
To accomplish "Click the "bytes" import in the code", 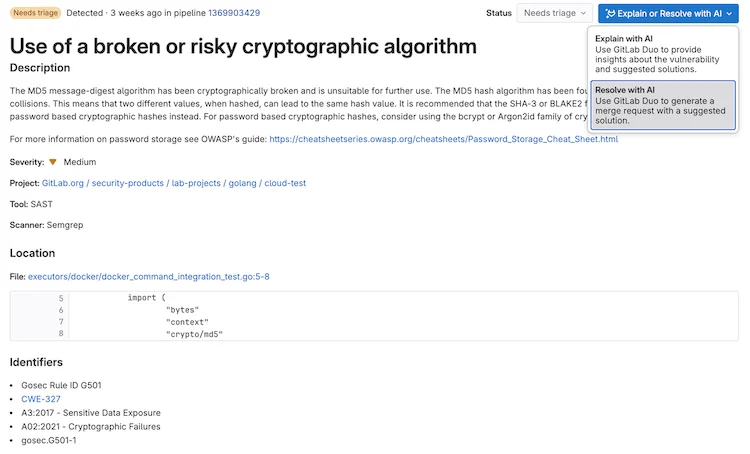I will (182, 310).
